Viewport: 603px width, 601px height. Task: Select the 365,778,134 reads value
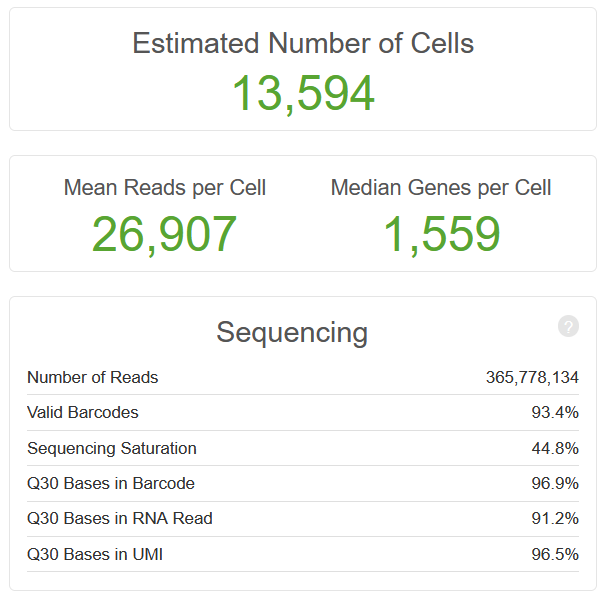[x=532, y=377]
